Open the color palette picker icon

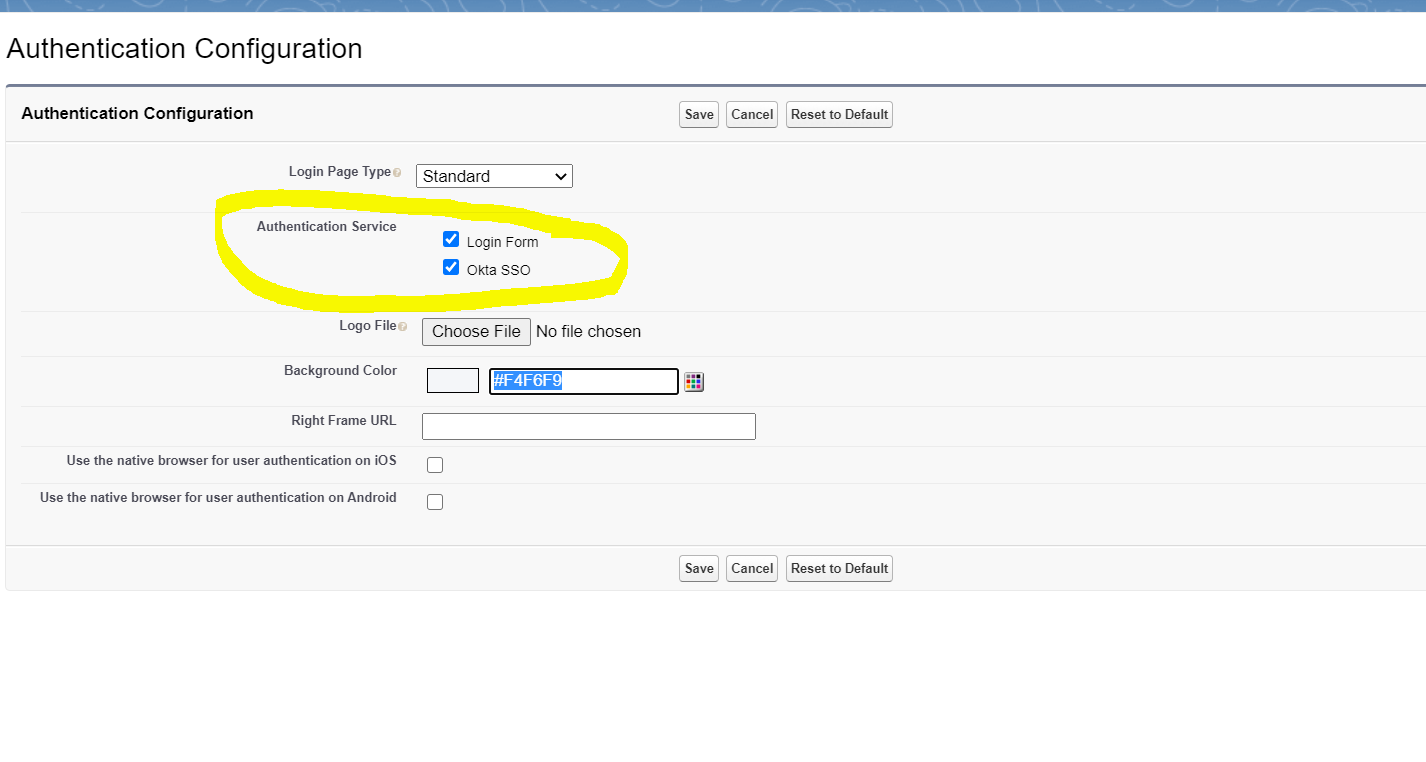pos(694,381)
